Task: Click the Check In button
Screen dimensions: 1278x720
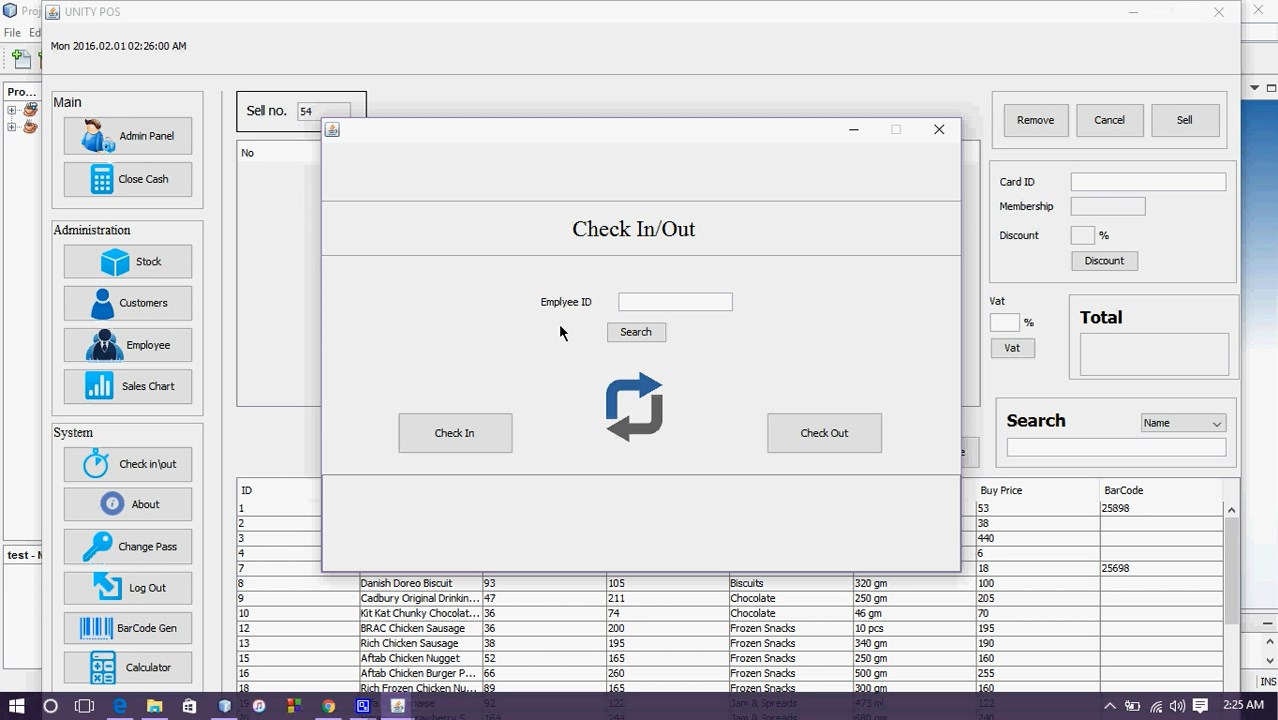Action: pyautogui.click(x=455, y=433)
